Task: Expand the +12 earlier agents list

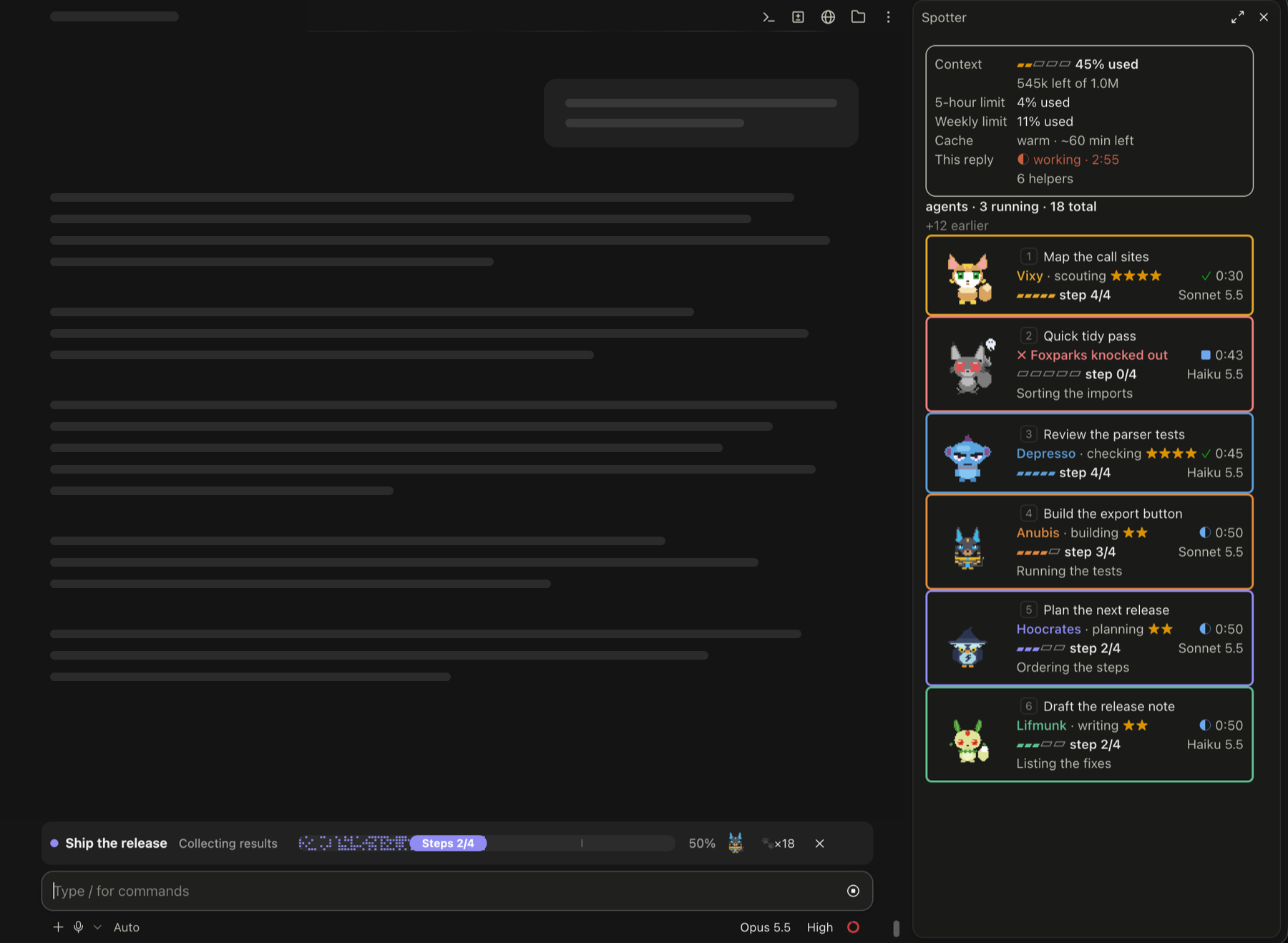Action: click(x=957, y=226)
